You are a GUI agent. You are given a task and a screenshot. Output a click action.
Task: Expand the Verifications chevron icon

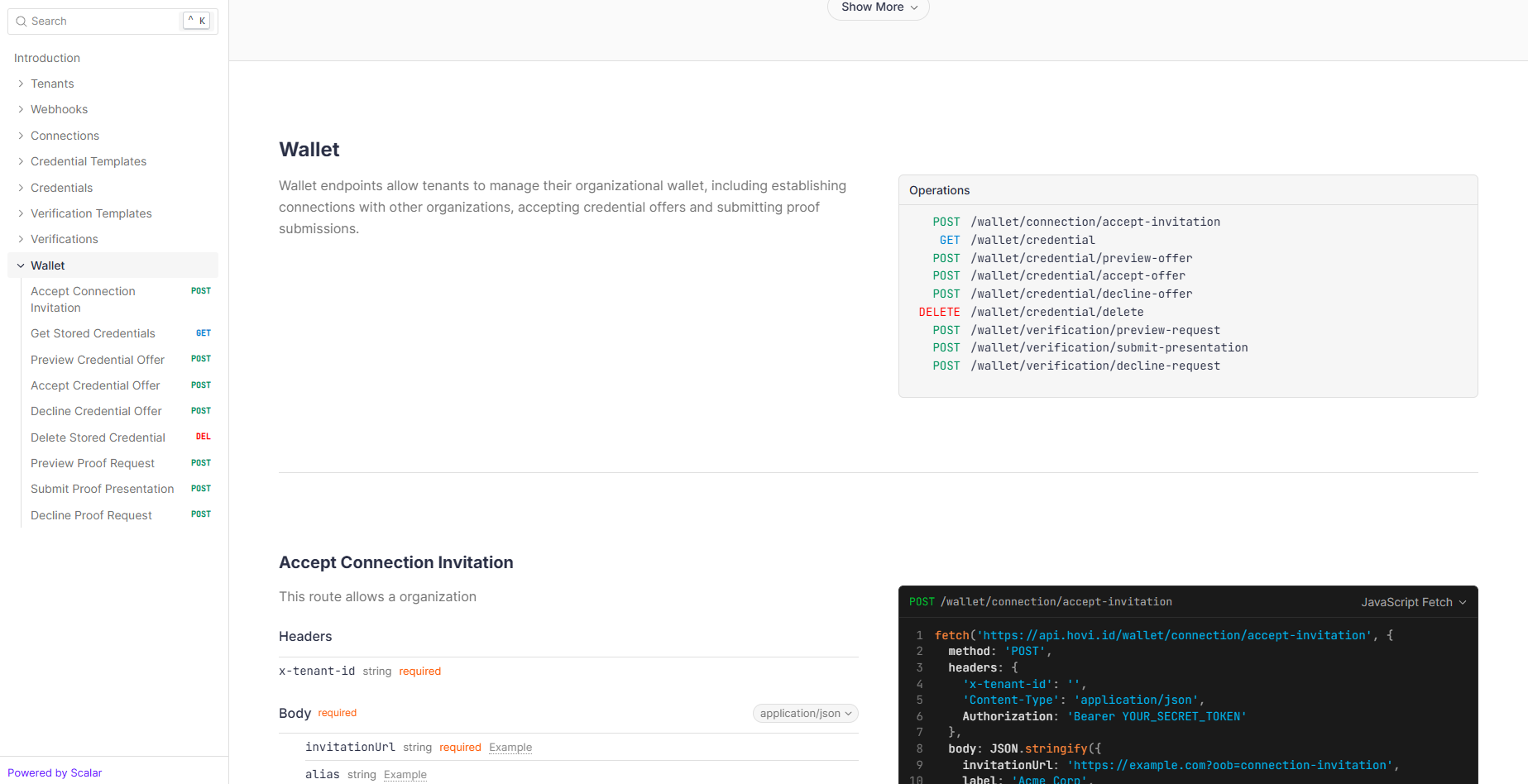(x=21, y=239)
